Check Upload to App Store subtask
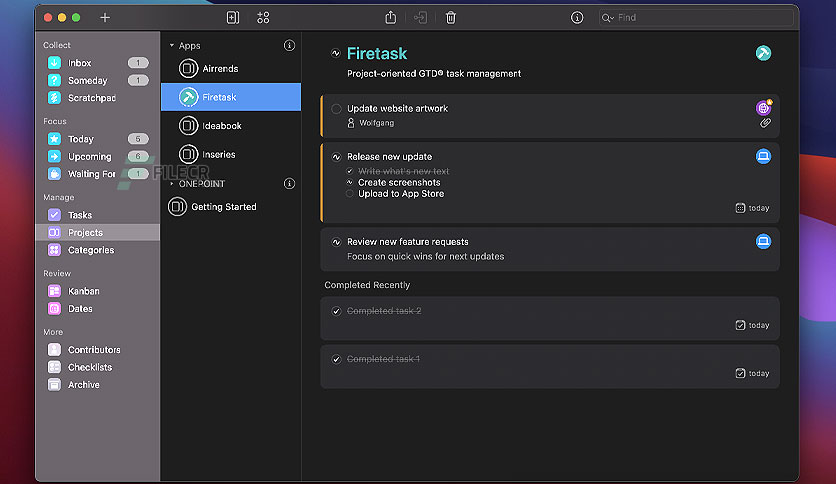 pyautogui.click(x=350, y=193)
